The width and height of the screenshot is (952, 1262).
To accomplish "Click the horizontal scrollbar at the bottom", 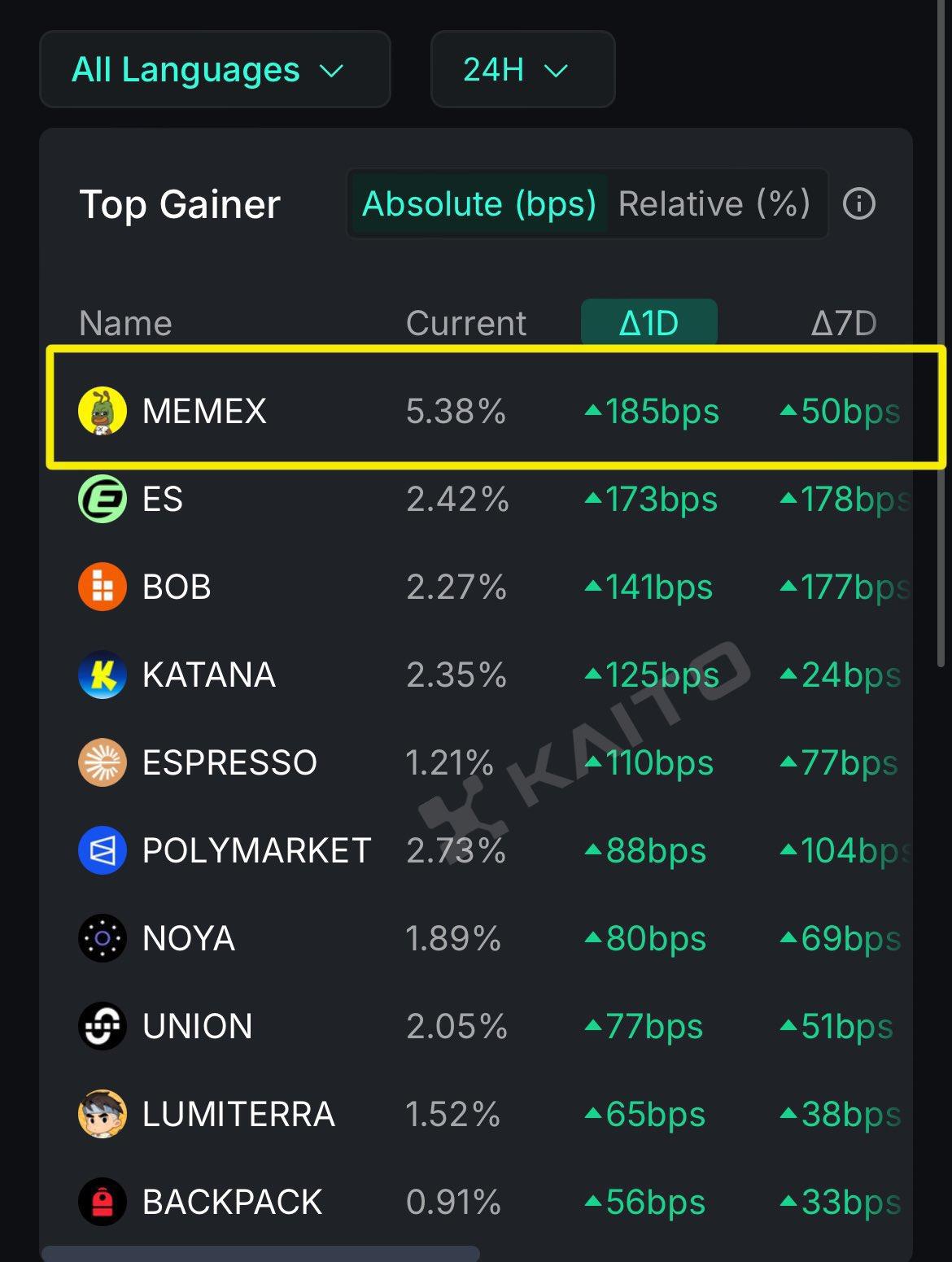I will pyautogui.click(x=260, y=1253).
